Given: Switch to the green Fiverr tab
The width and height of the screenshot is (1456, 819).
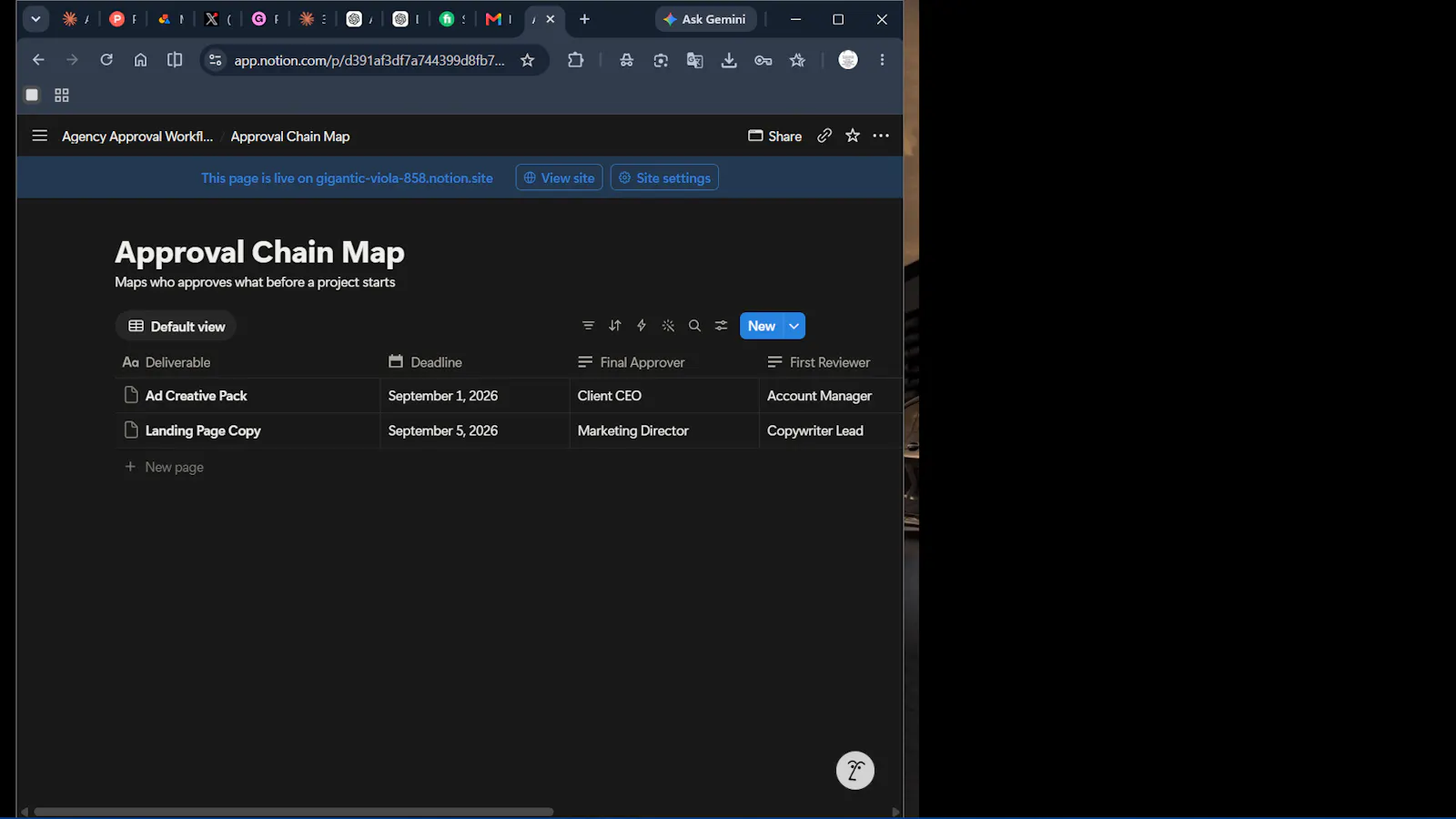Looking at the screenshot, I should [x=450, y=19].
